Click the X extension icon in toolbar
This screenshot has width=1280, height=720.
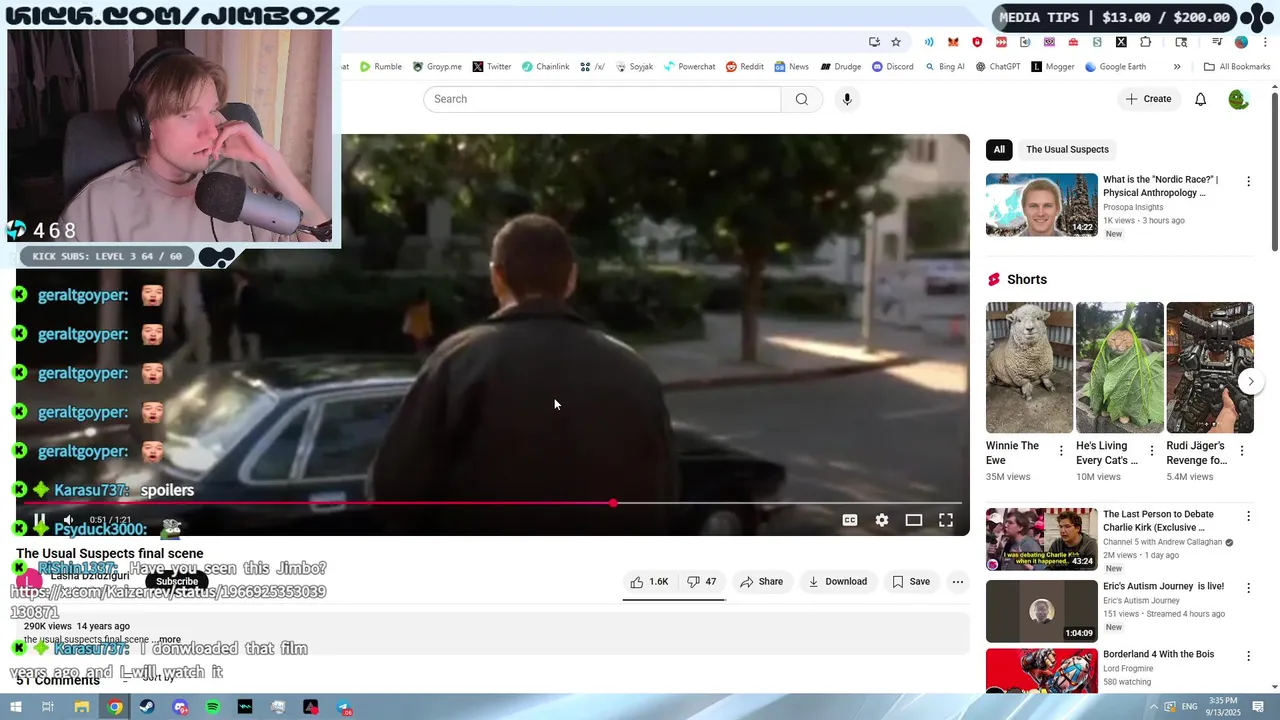tap(1121, 42)
